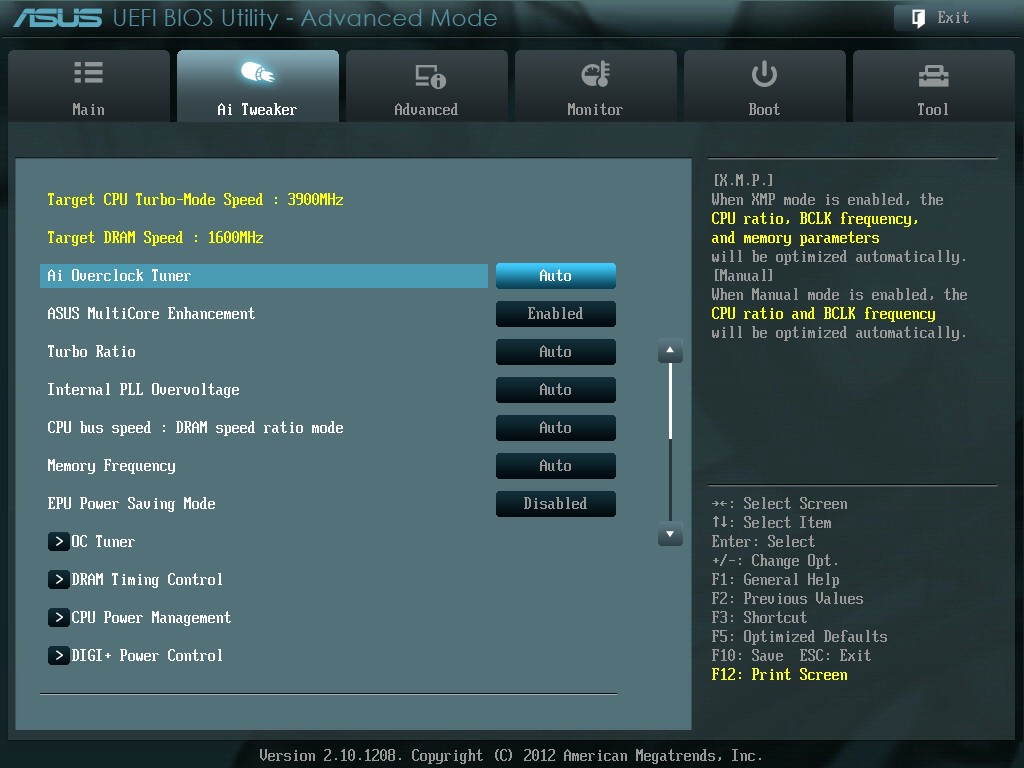The height and width of the screenshot is (768, 1024).
Task: Click the Tool tab toolbox icon
Action: click(932, 75)
